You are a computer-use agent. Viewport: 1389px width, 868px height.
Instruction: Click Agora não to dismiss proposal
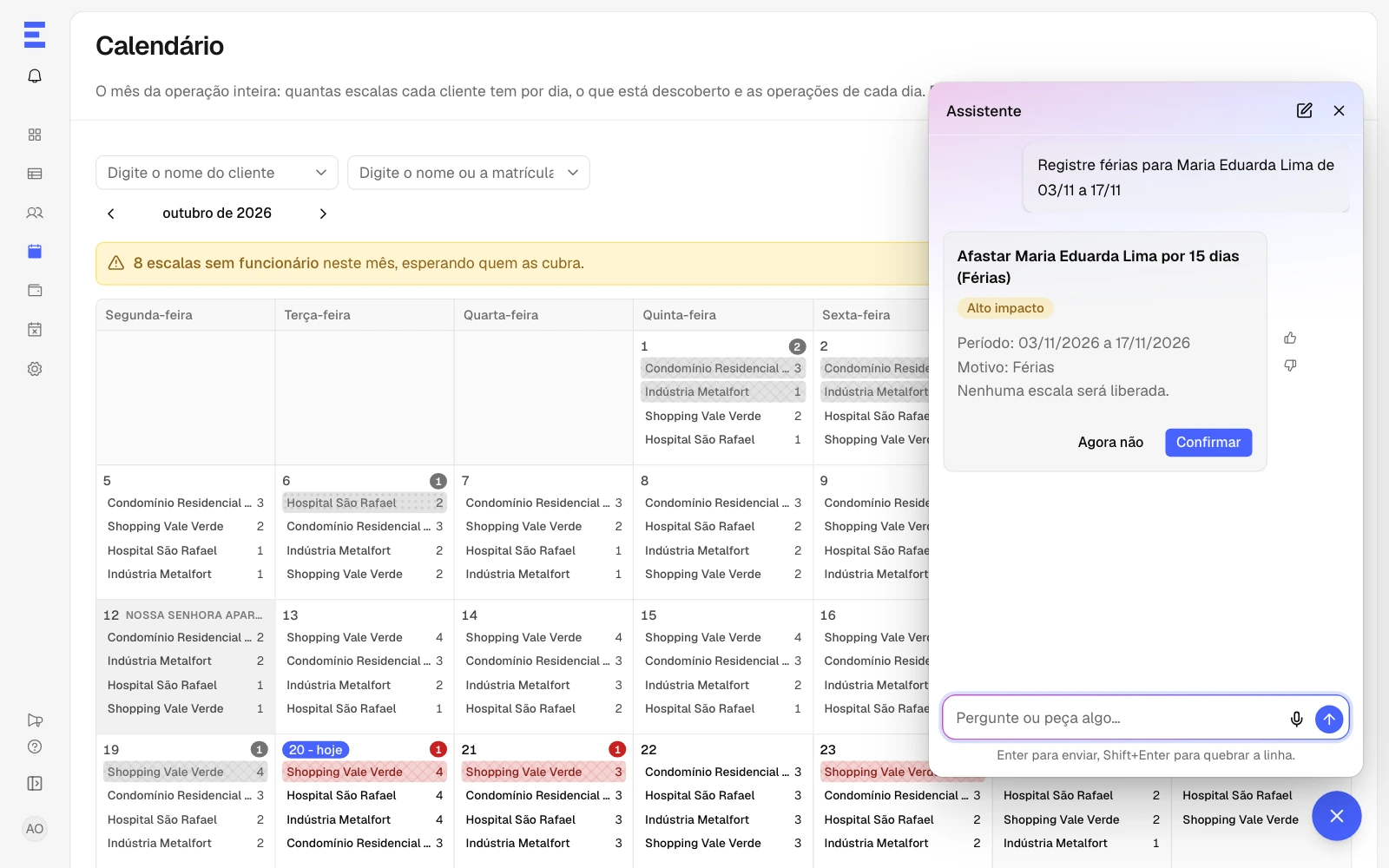pyautogui.click(x=1110, y=443)
